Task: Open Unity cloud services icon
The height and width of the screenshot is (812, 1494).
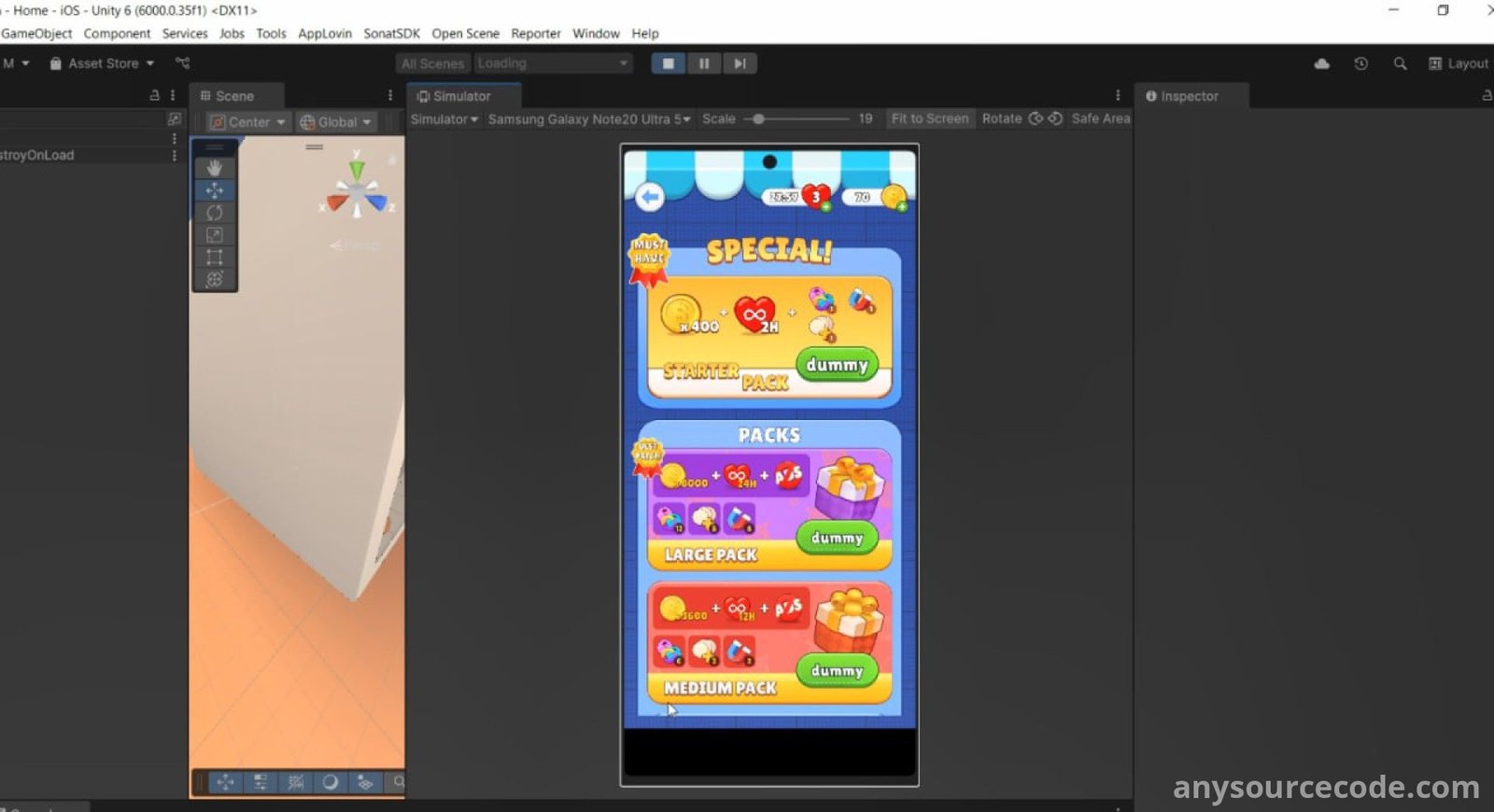Action: pos(1321,63)
